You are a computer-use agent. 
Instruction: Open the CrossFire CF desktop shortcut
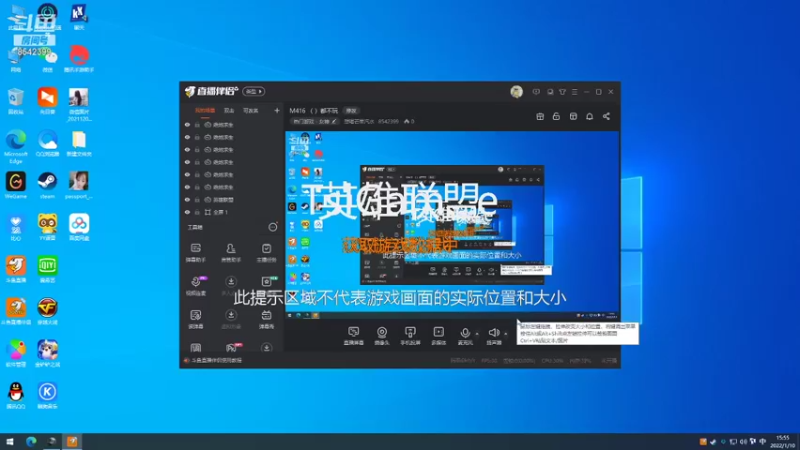pos(47,311)
